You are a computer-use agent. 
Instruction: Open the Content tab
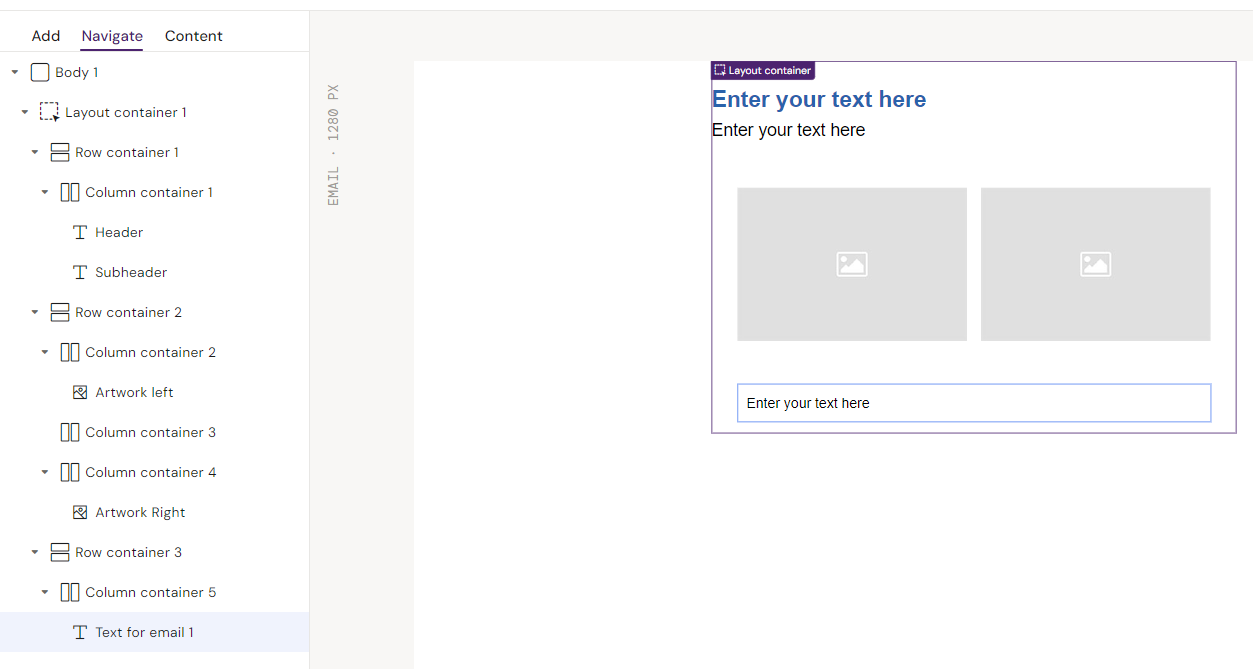click(193, 36)
